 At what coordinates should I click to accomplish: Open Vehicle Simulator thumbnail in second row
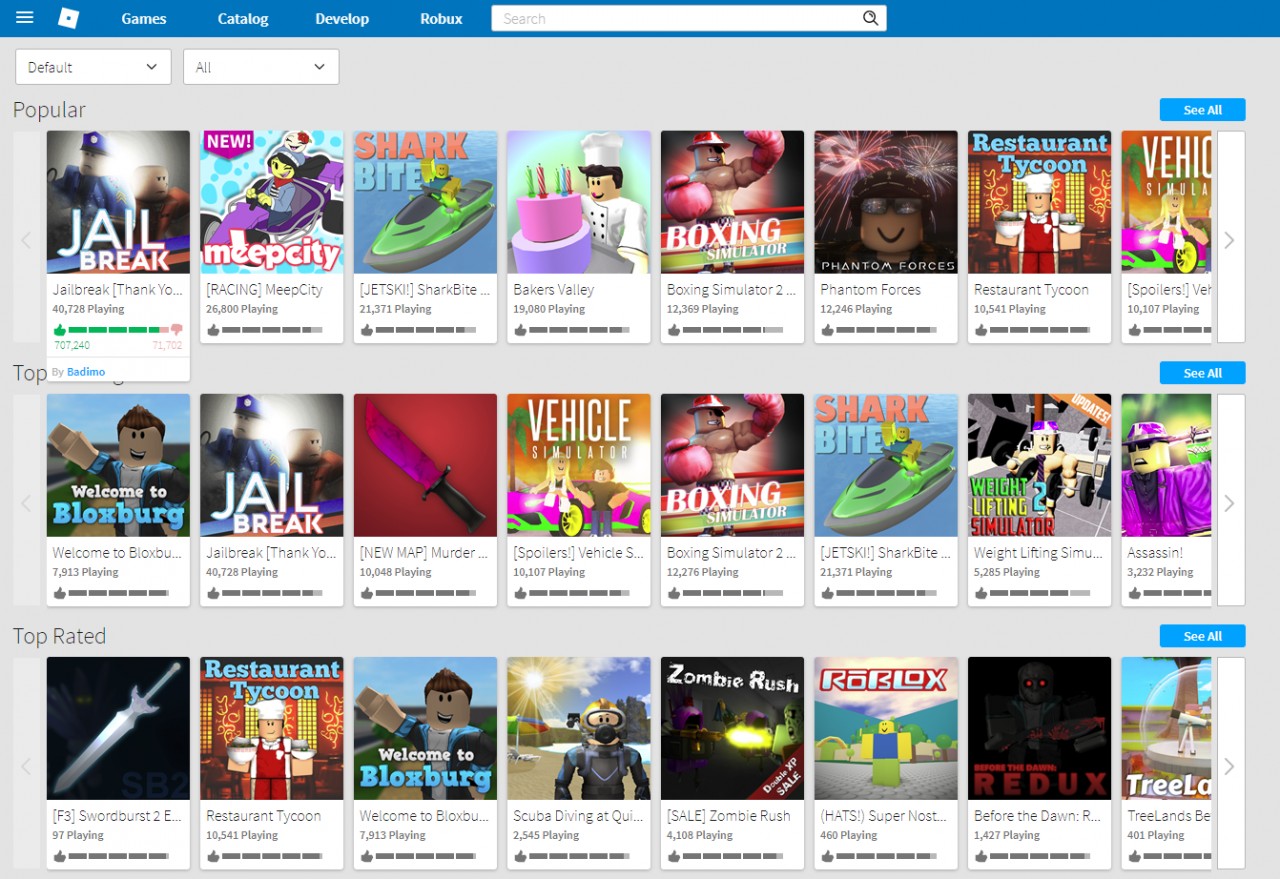[579, 465]
